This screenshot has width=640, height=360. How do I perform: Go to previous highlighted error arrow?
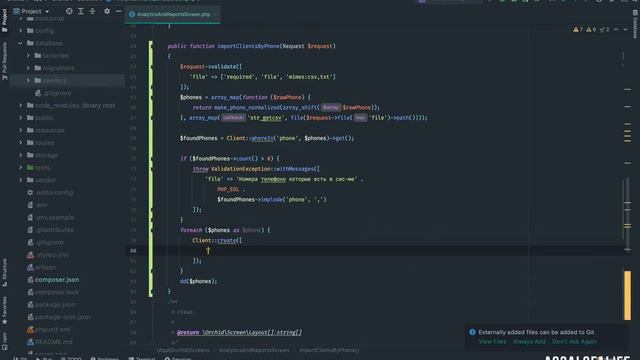pos(616,29)
